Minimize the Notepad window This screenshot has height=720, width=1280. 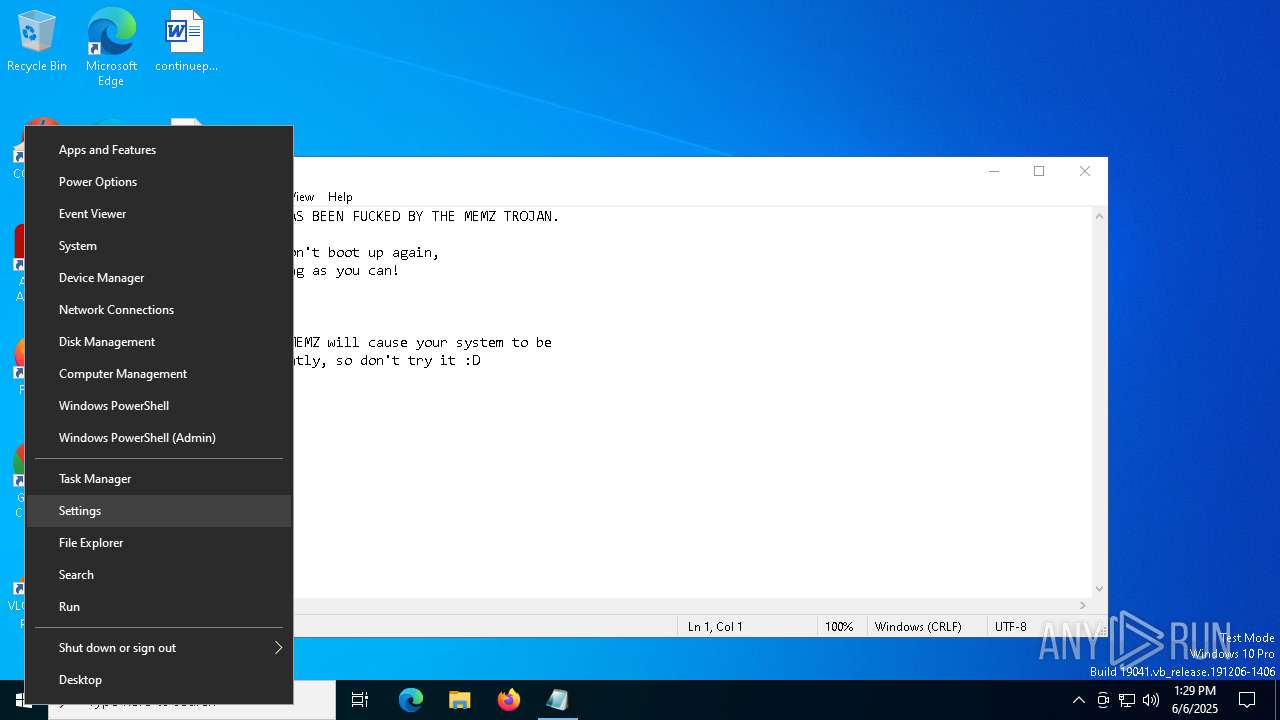[994, 171]
